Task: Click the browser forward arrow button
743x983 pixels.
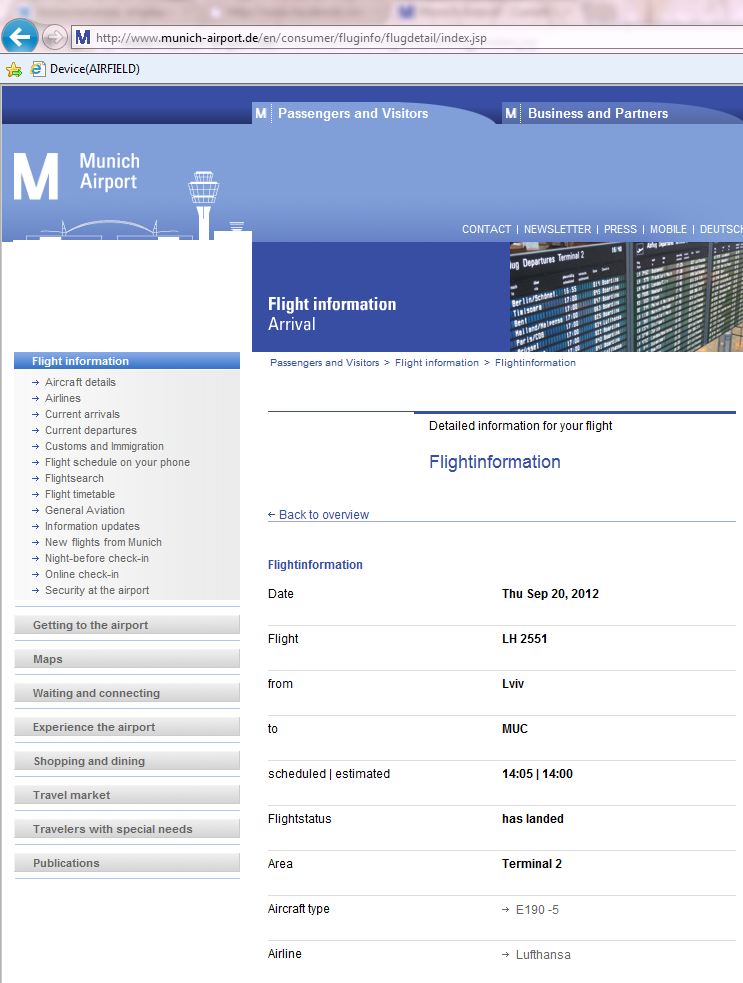Action: 55,38
